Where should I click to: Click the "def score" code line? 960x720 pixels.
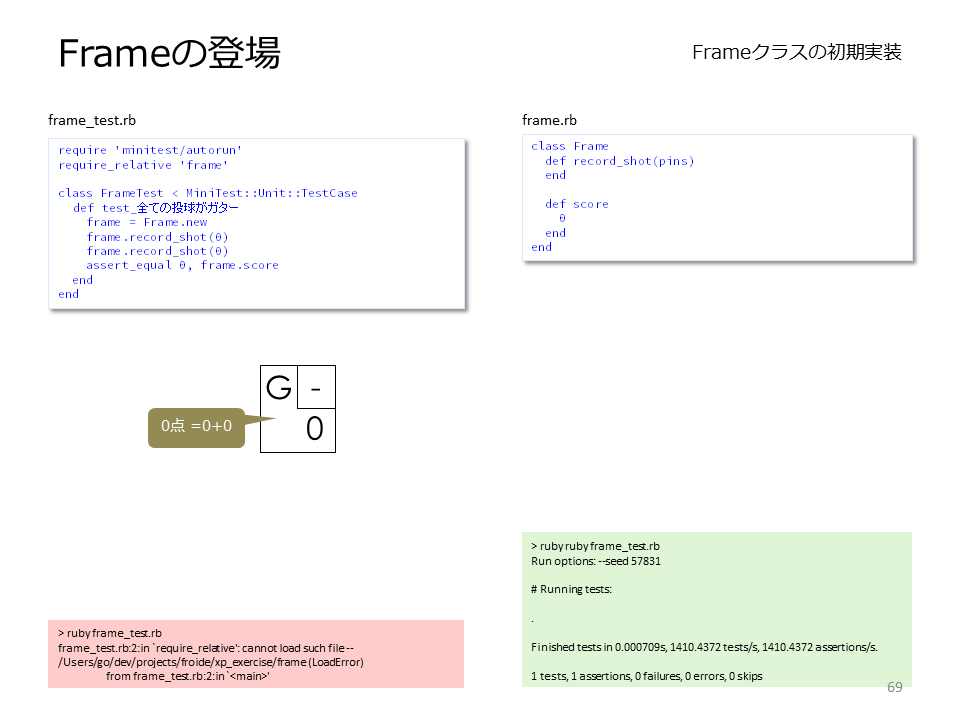tap(577, 204)
